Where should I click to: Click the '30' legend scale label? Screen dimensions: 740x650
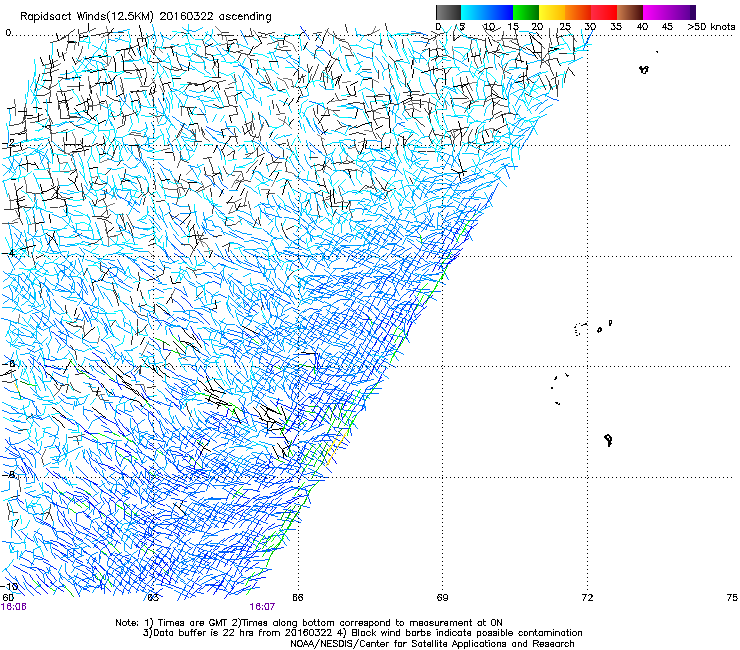tap(590, 26)
